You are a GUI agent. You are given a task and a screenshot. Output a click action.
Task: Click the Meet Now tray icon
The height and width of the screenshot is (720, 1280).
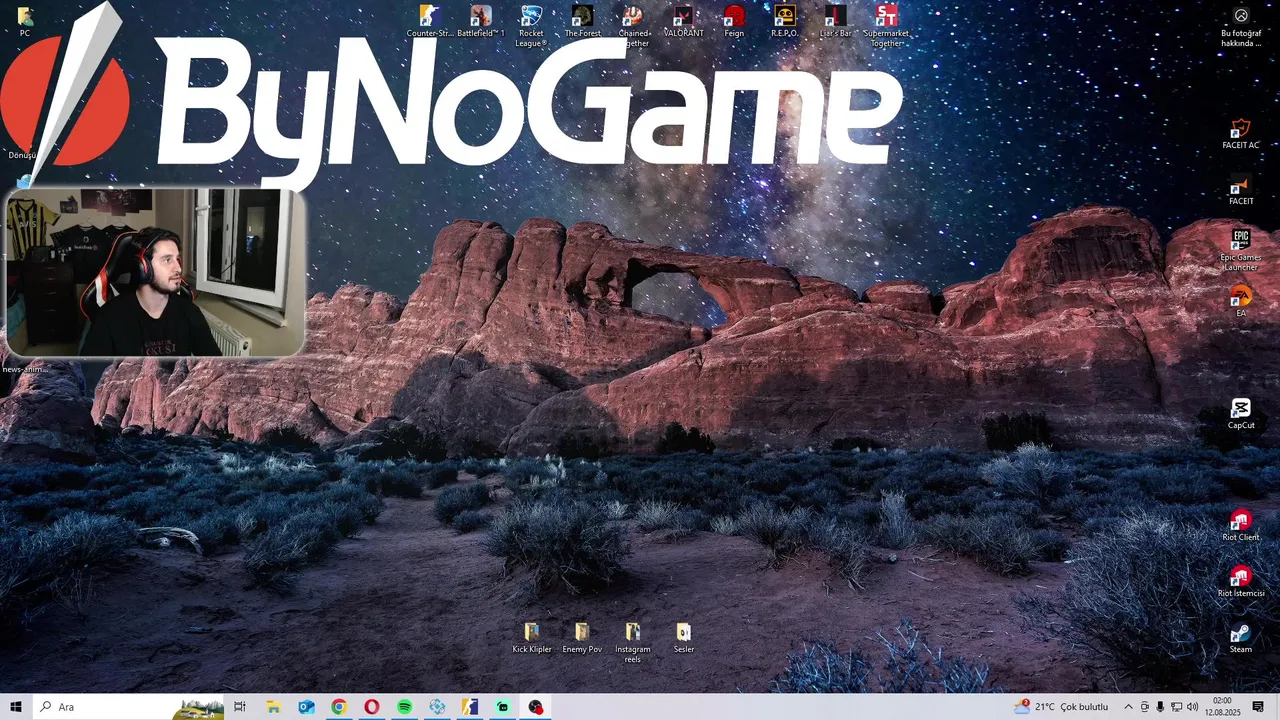[x=1145, y=707]
